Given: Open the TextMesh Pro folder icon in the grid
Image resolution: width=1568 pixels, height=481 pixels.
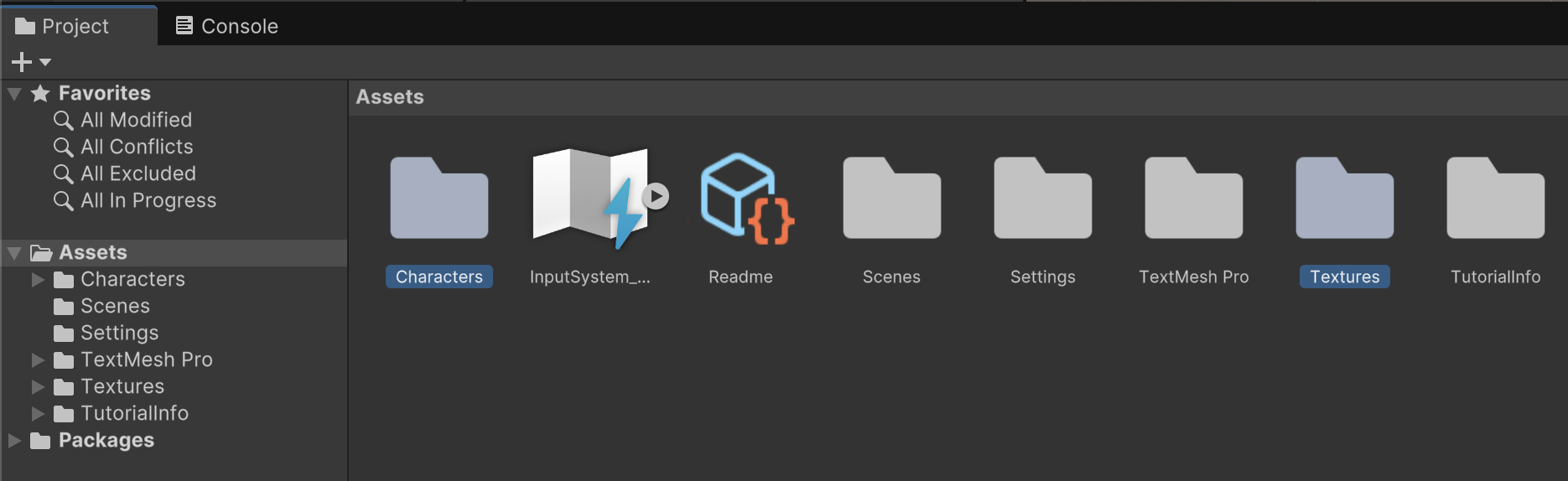Looking at the screenshot, I should 1193,199.
